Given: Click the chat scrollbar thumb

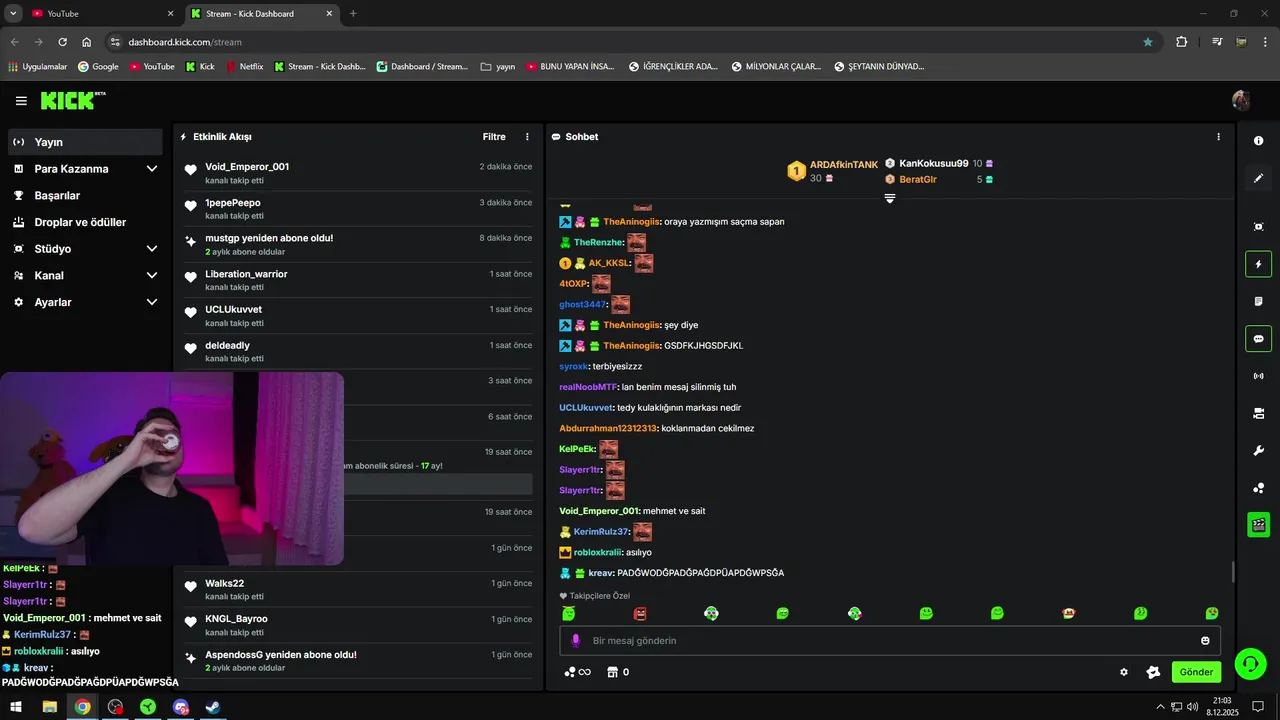Looking at the screenshot, I should 1233,573.
